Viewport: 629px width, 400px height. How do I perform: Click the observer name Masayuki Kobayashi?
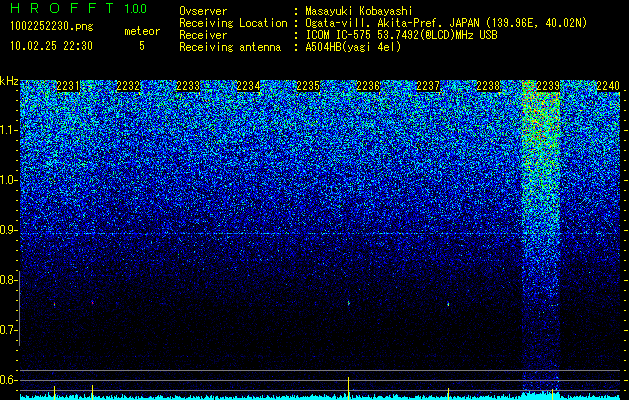click(x=359, y=11)
